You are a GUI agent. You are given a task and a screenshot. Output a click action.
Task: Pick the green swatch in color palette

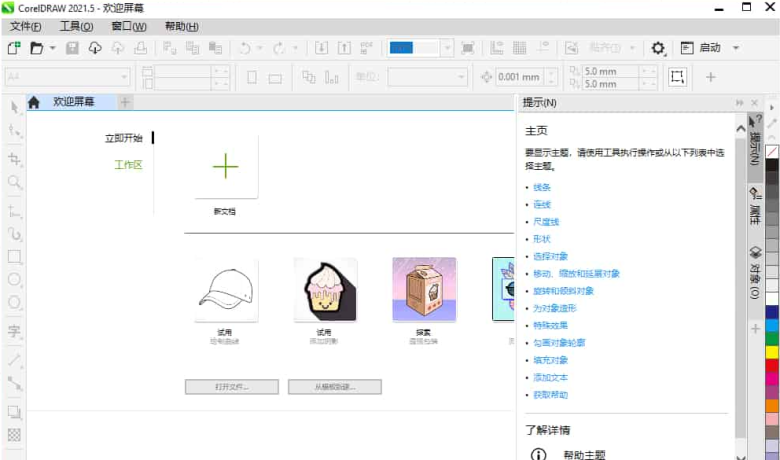click(772, 339)
